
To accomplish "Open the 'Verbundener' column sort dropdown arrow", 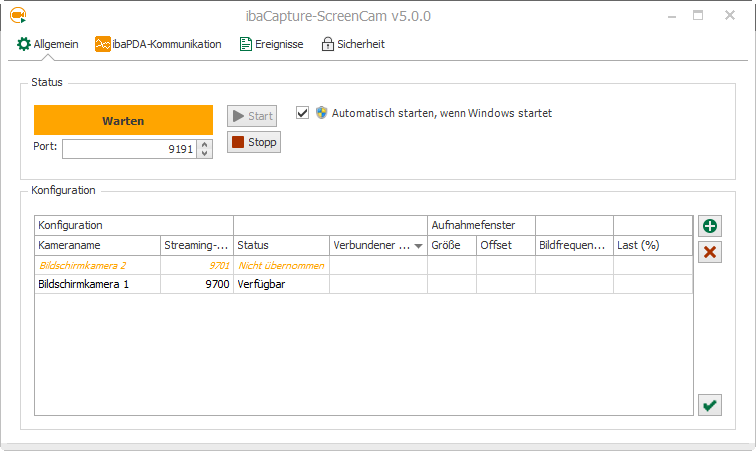I will coord(418,246).
